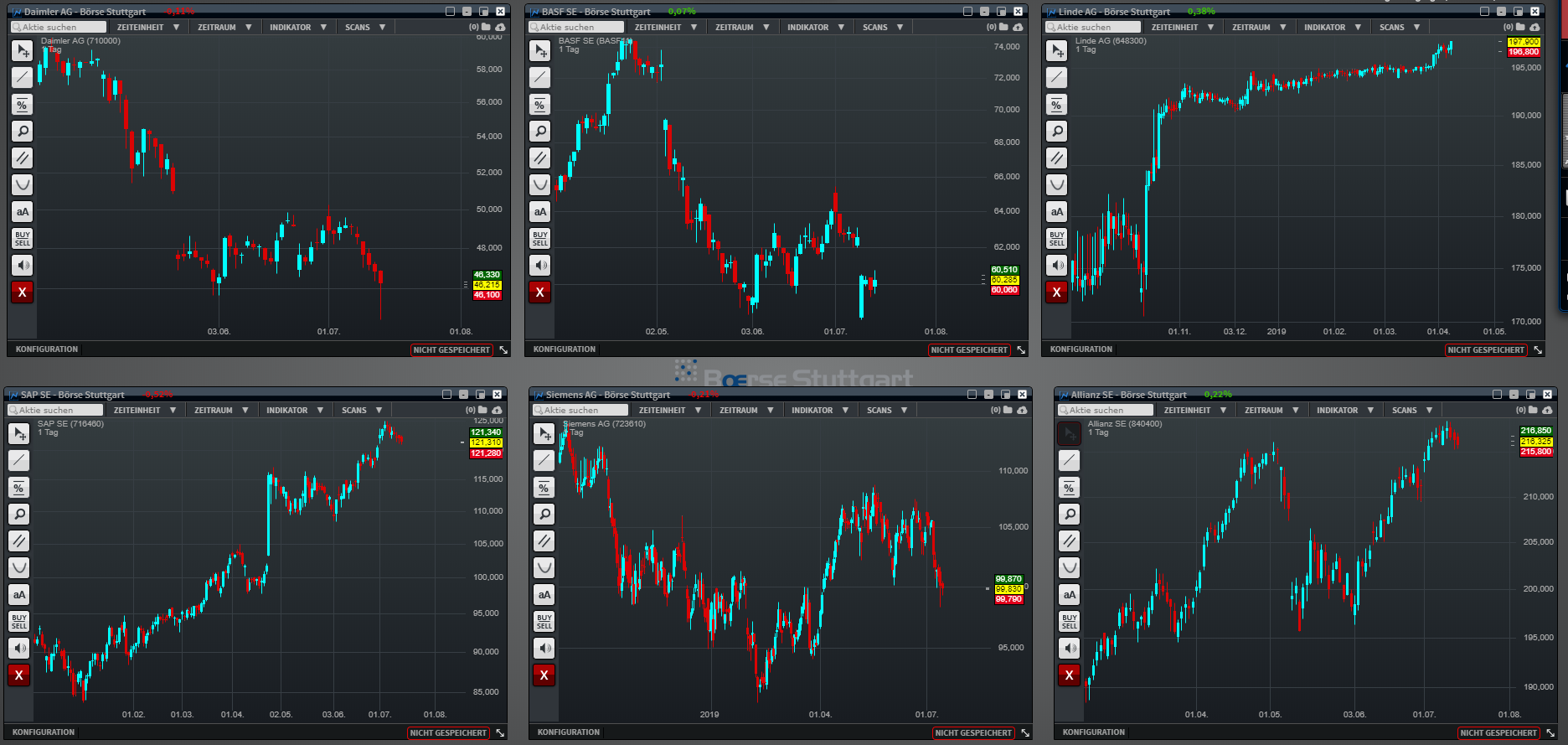
Task: Expand INDIKATOR dropdown in BASF SE chart
Action: (815, 27)
